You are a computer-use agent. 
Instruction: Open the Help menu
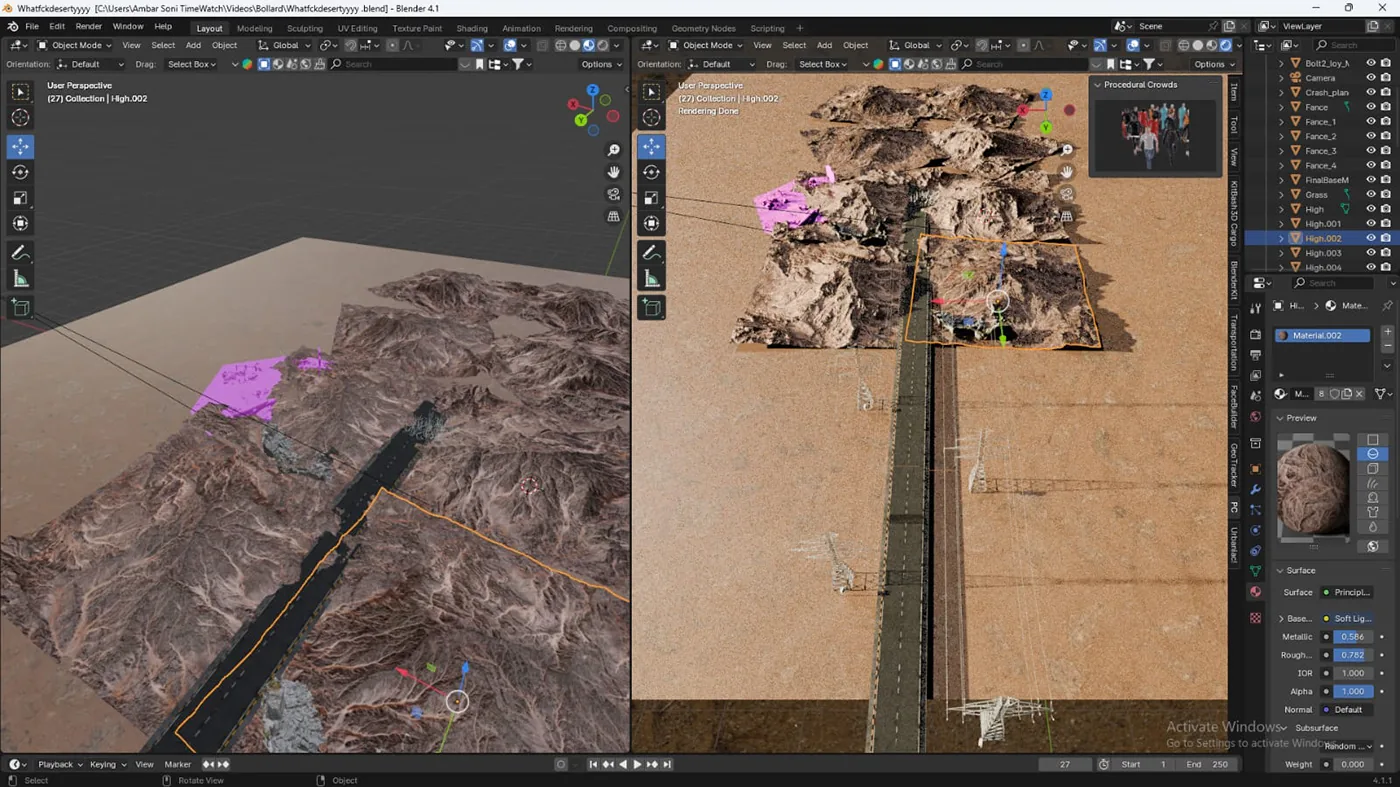163,26
